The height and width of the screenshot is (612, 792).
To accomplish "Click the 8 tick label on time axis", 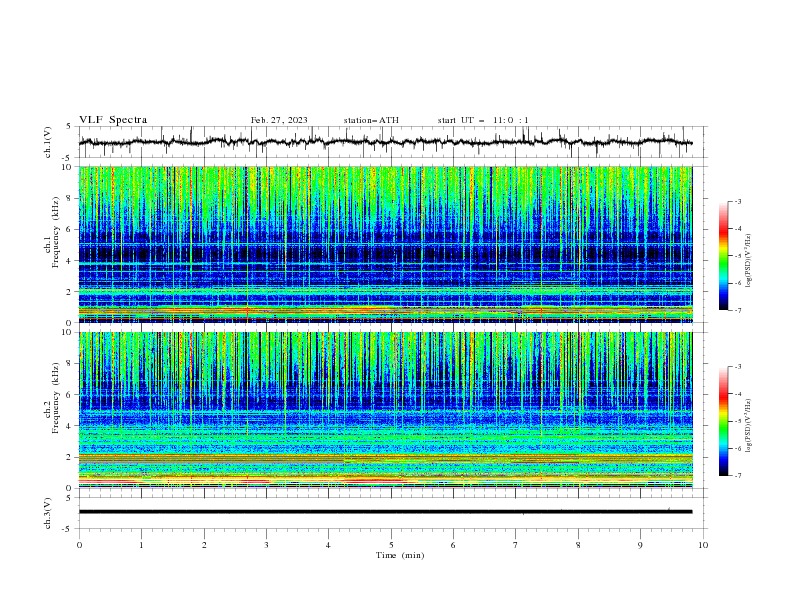I will click(578, 545).
